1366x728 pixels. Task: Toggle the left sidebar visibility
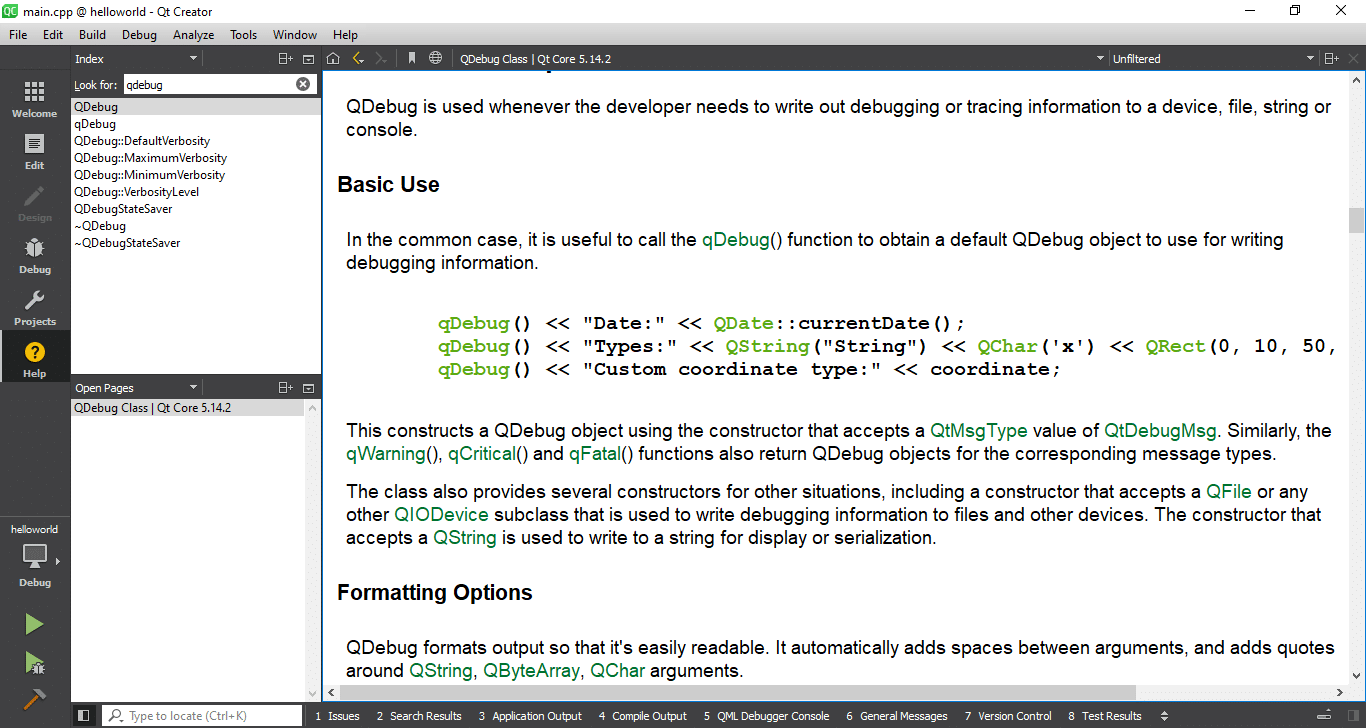click(x=84, y=716)
